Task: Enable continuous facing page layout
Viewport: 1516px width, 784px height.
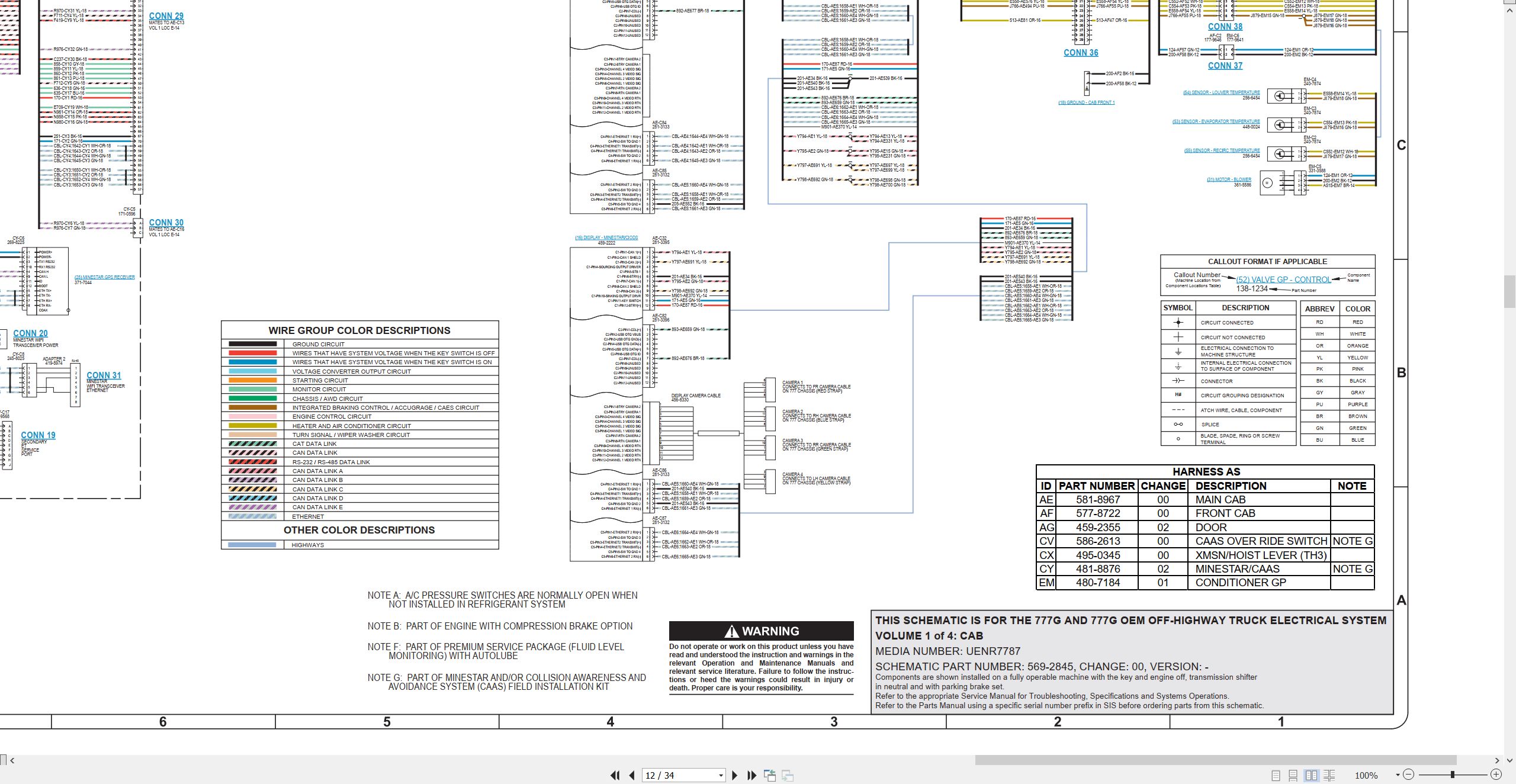Action: click(x=1329, y=775)
